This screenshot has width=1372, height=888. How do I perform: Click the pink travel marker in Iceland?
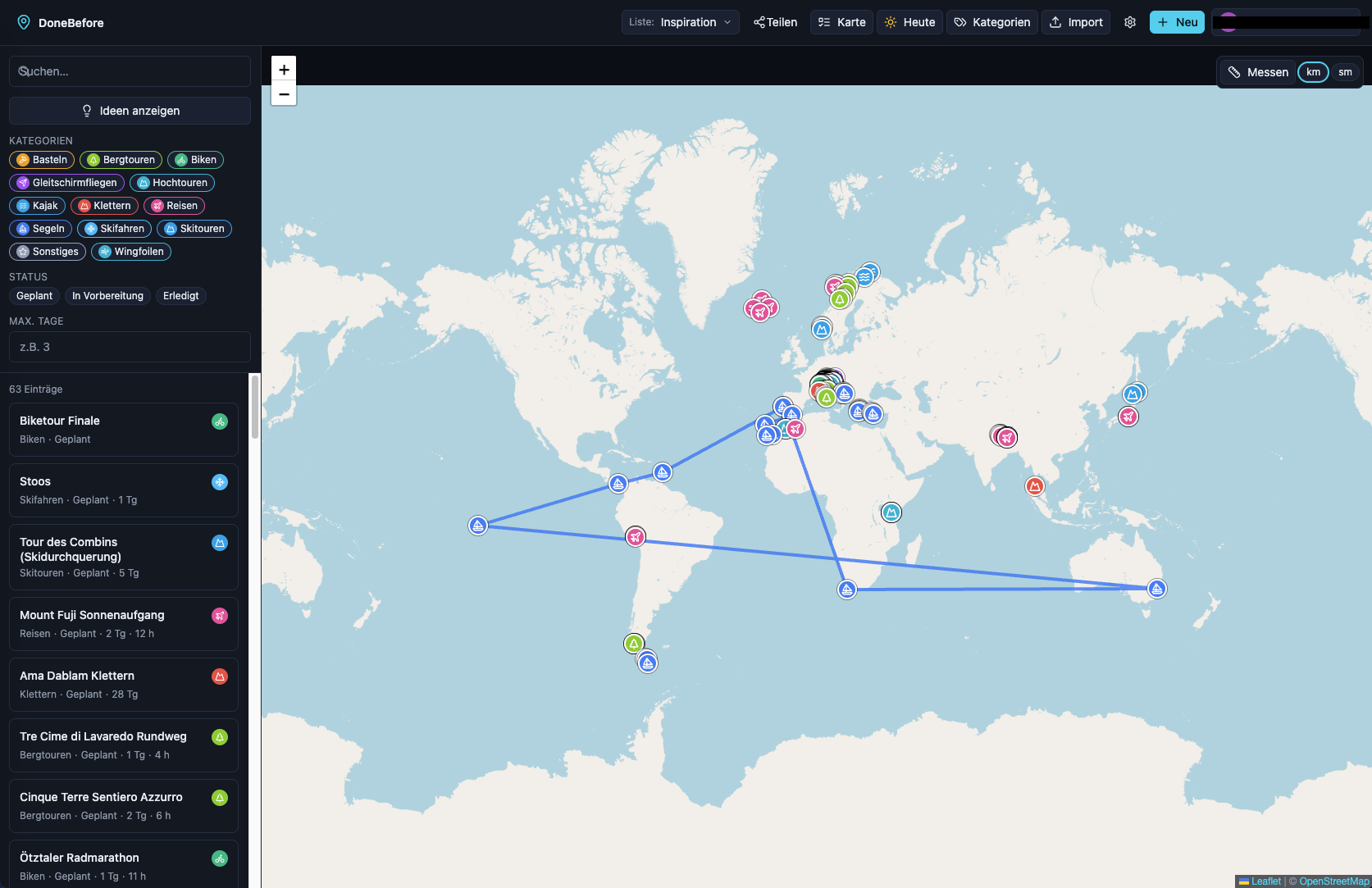[760, 312]
